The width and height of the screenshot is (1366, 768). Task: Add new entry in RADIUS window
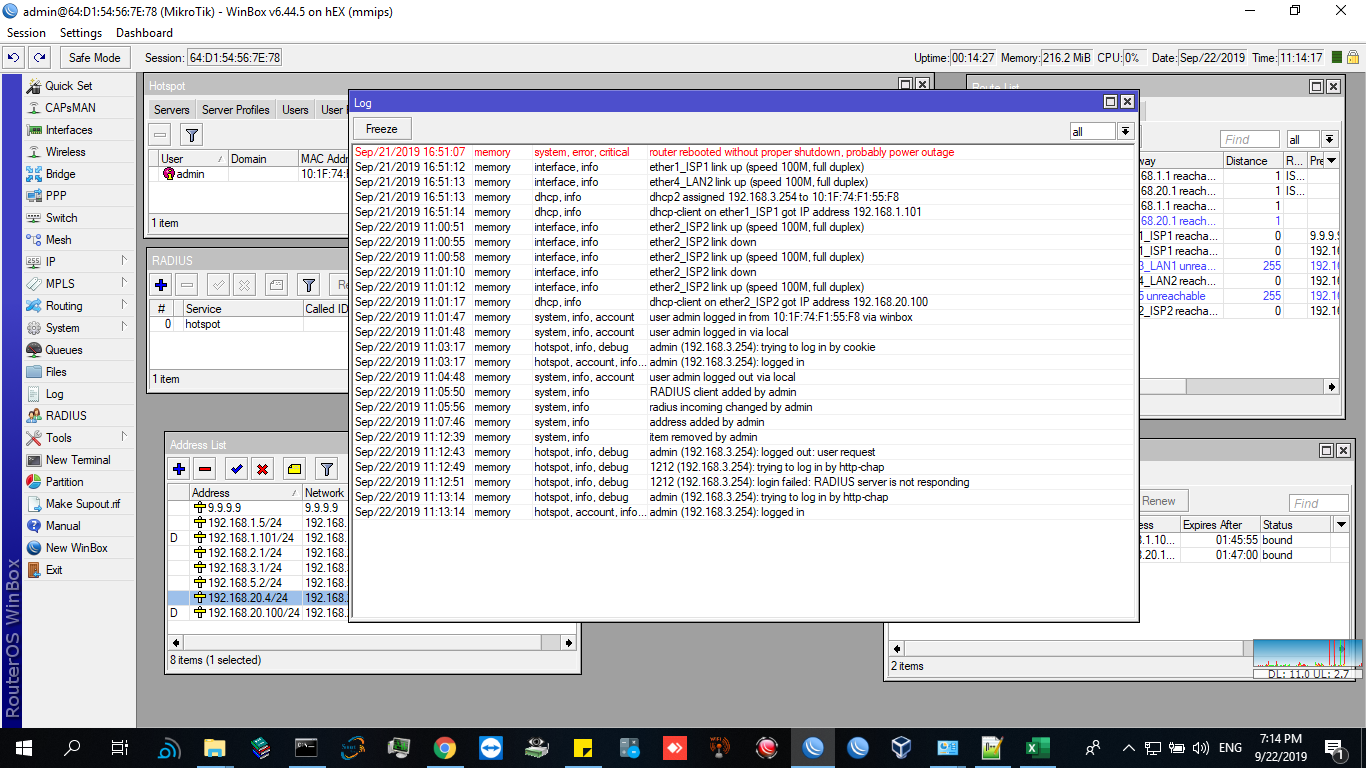161,285
